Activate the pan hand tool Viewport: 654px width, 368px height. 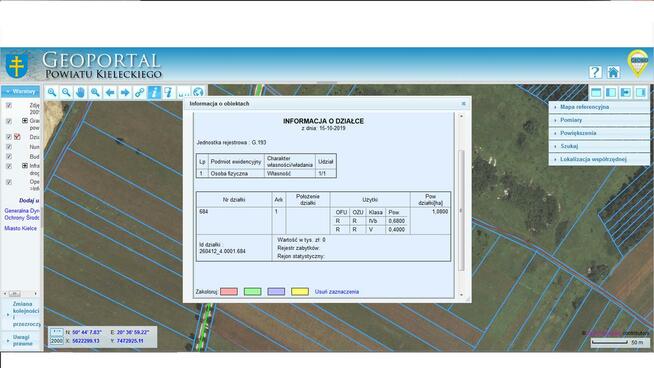80,92
